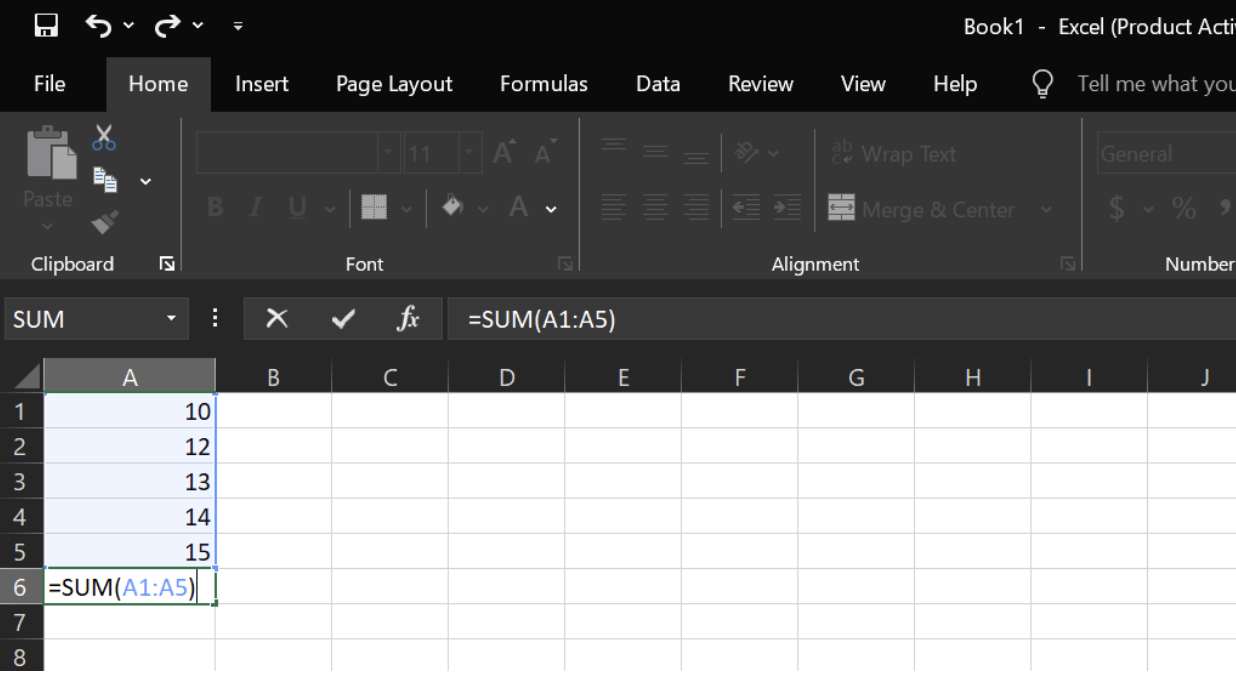Screen dimensions: 1236x674
Task: Expand the Paste options arrow
Action: pyautogui.click(x=48, y=227)
